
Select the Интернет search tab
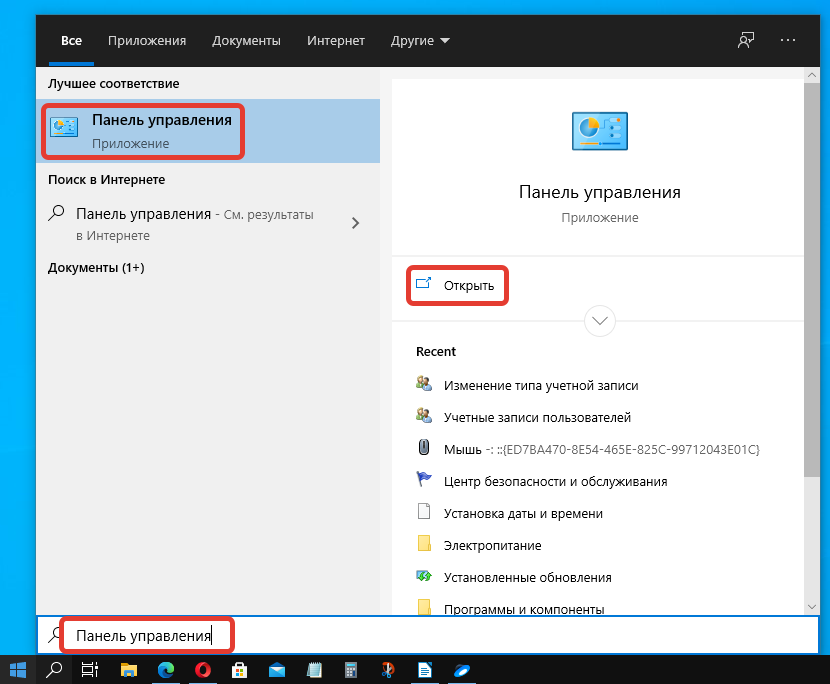(336, 41)
